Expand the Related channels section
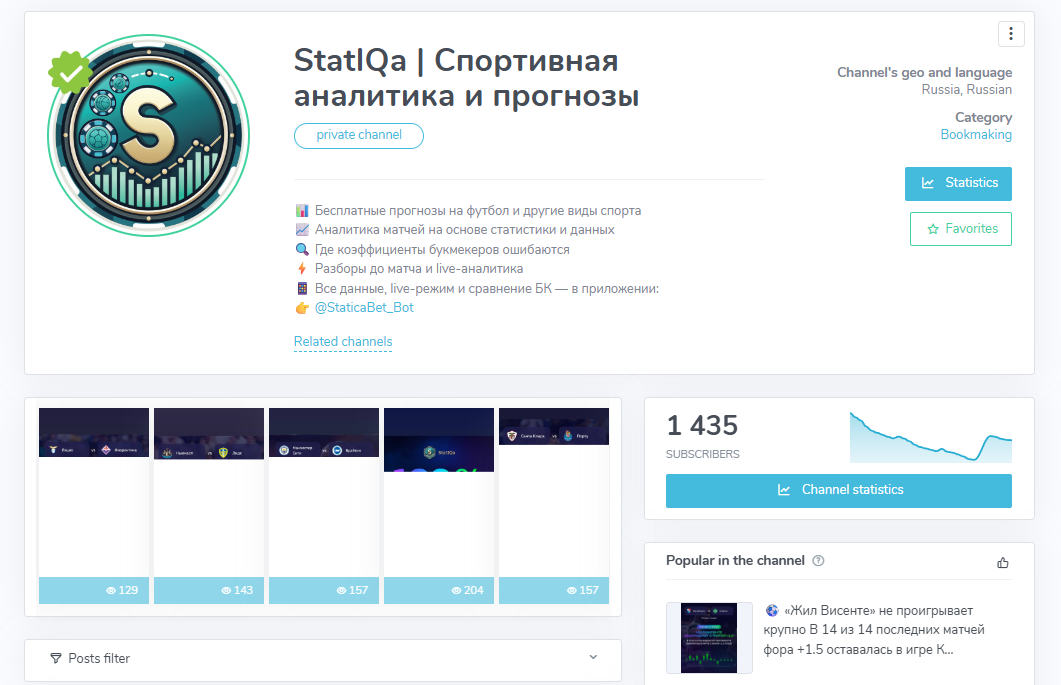 343,341
